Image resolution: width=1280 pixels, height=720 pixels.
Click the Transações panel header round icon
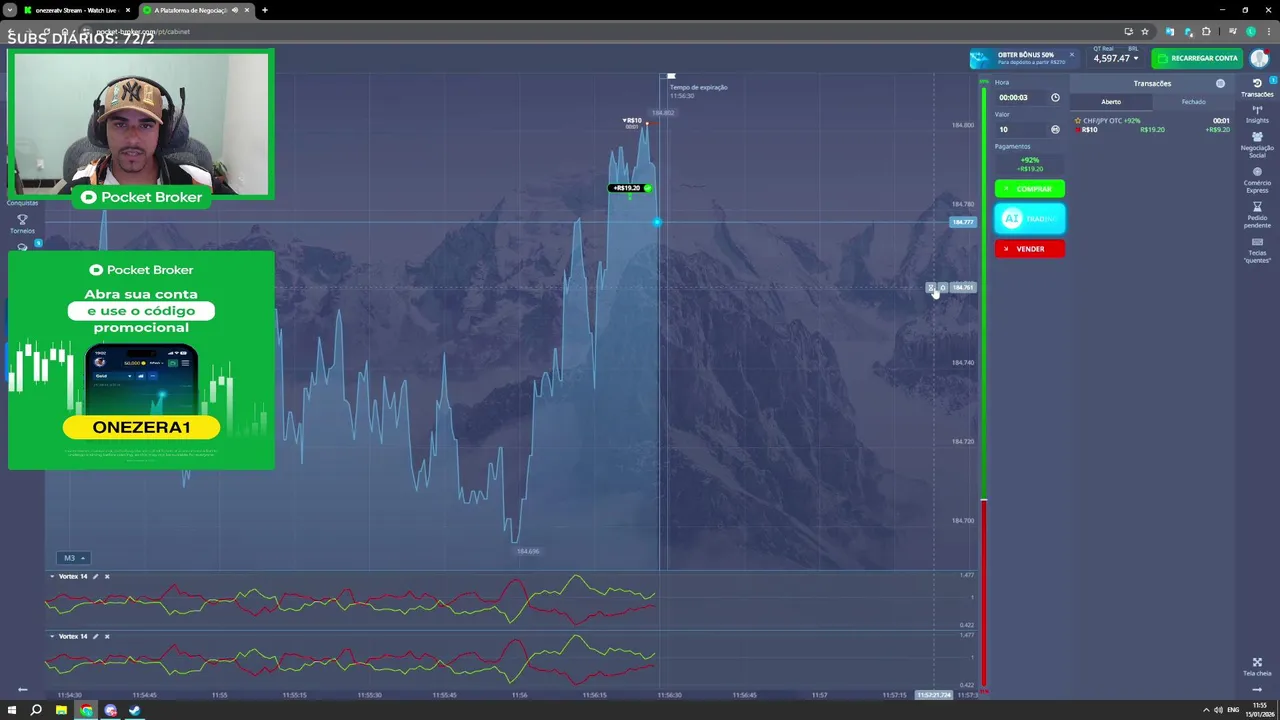pos(1220,83)
